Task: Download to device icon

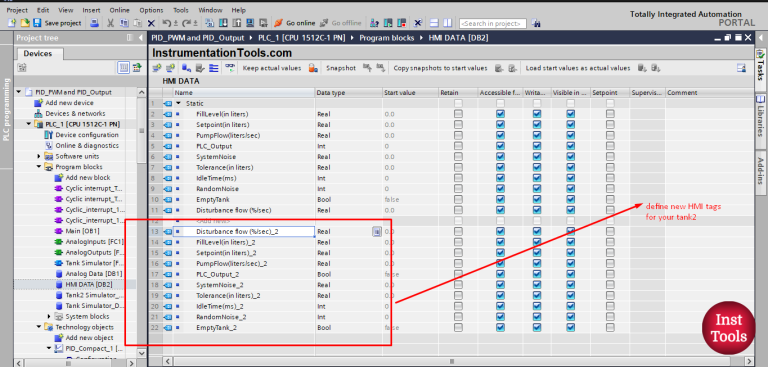Action: [x=223, y=23]
